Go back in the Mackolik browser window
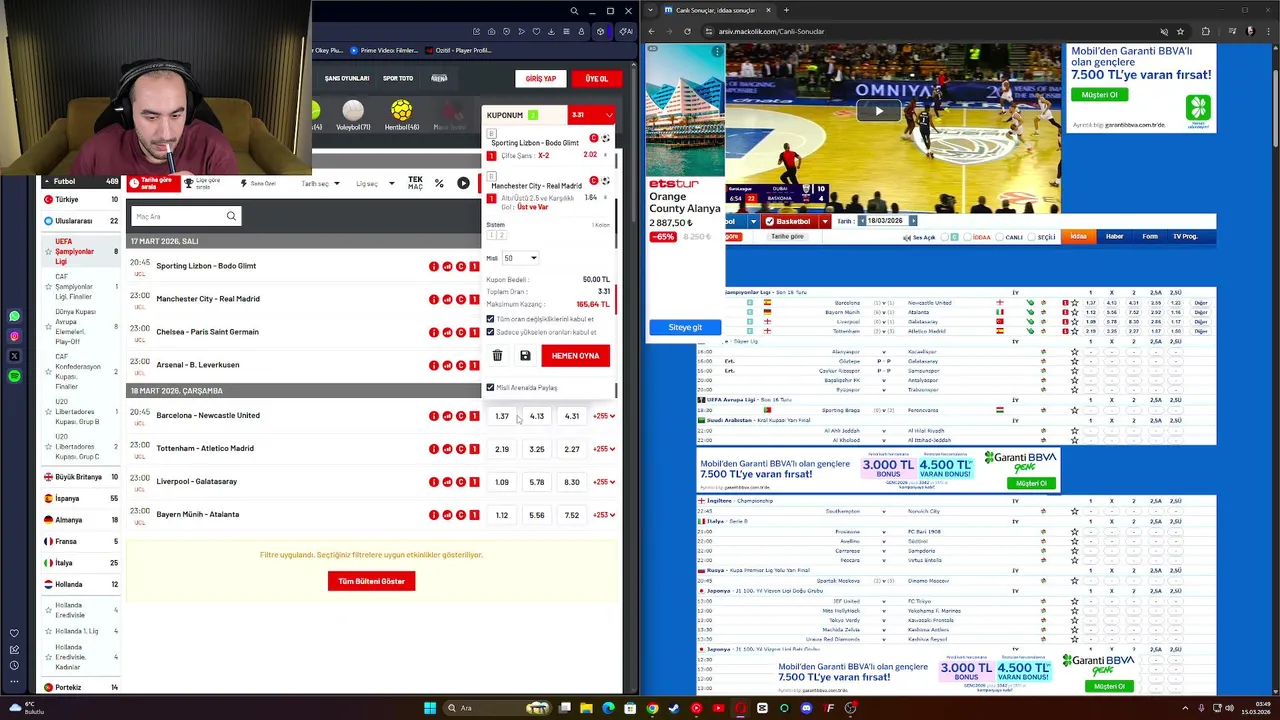The width and height of the screenshot is (1280, 720). 652,31
